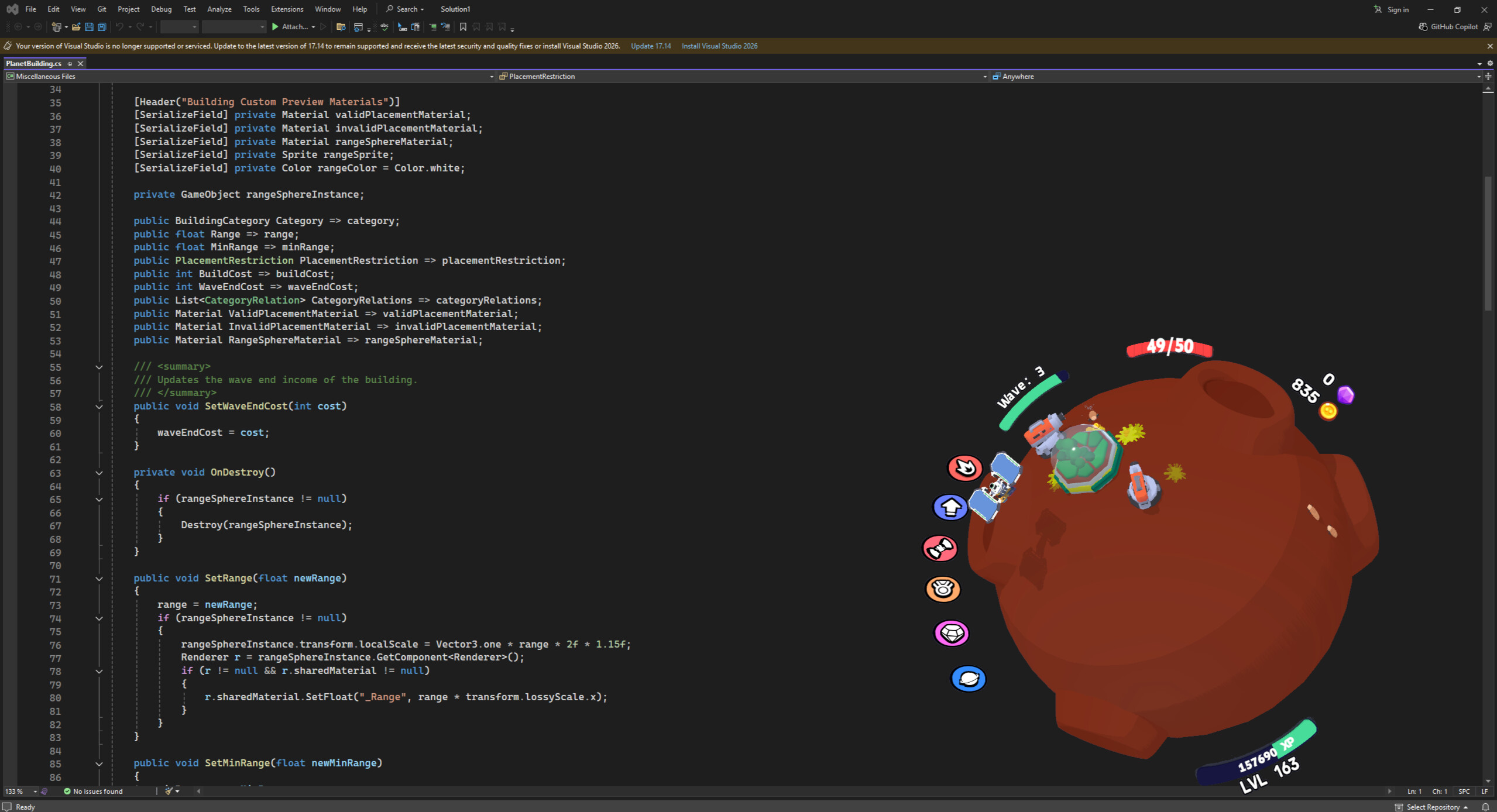Open the Analyze menu

pos(219,9)
